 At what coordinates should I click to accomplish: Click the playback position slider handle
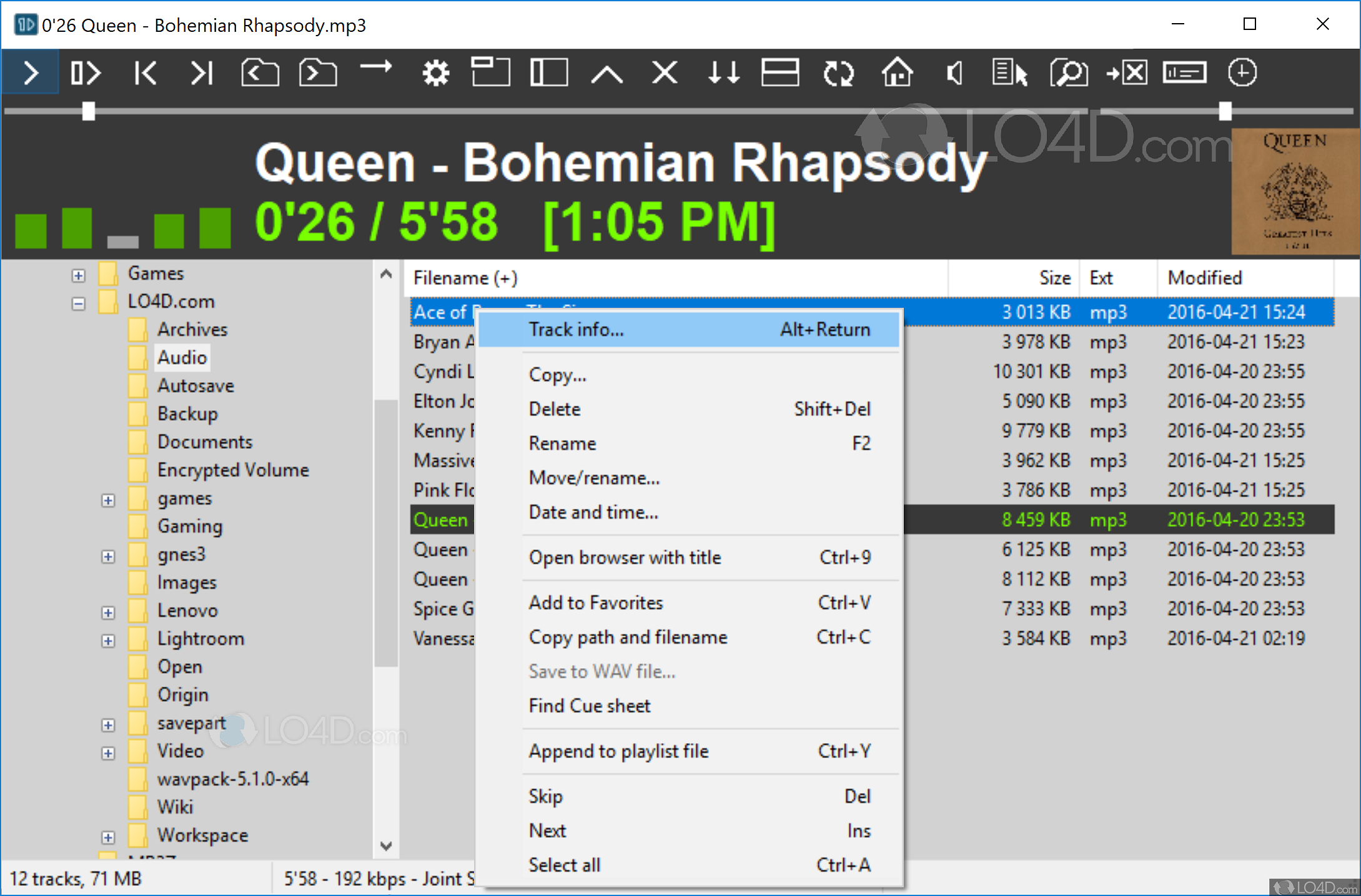click(88, 111)
